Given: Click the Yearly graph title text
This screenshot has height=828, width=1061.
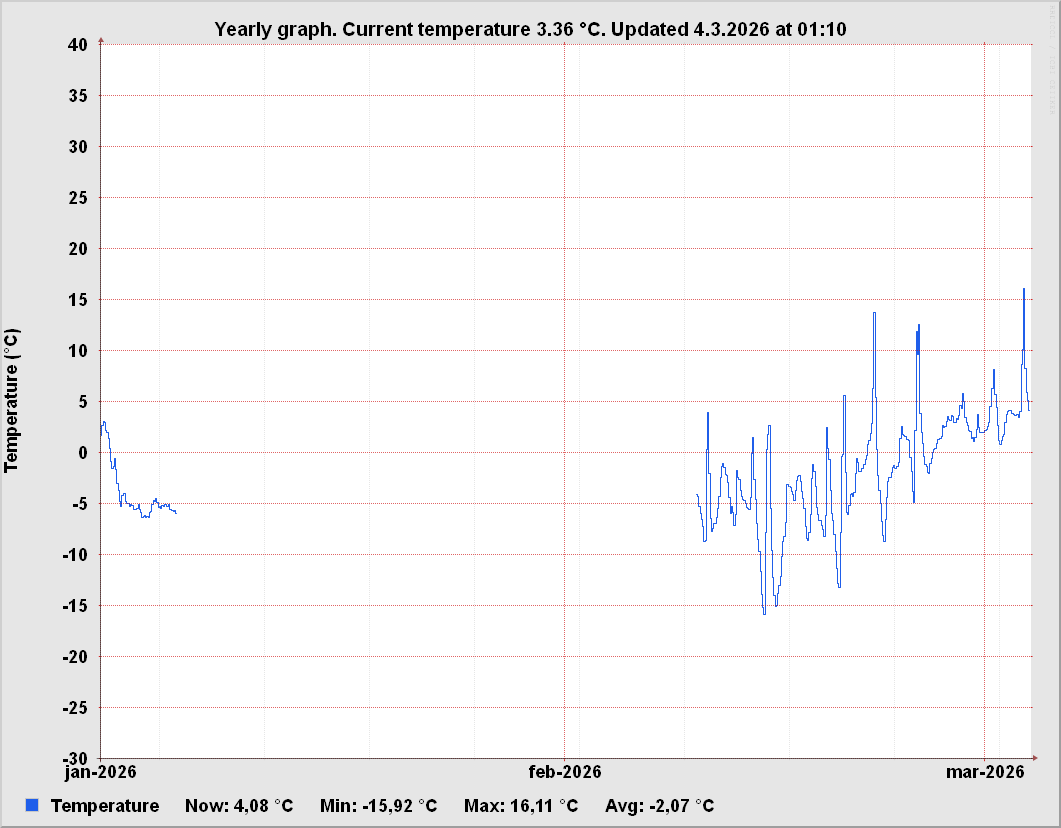Looking at the screenshot, I should click(x=530, y=29).
